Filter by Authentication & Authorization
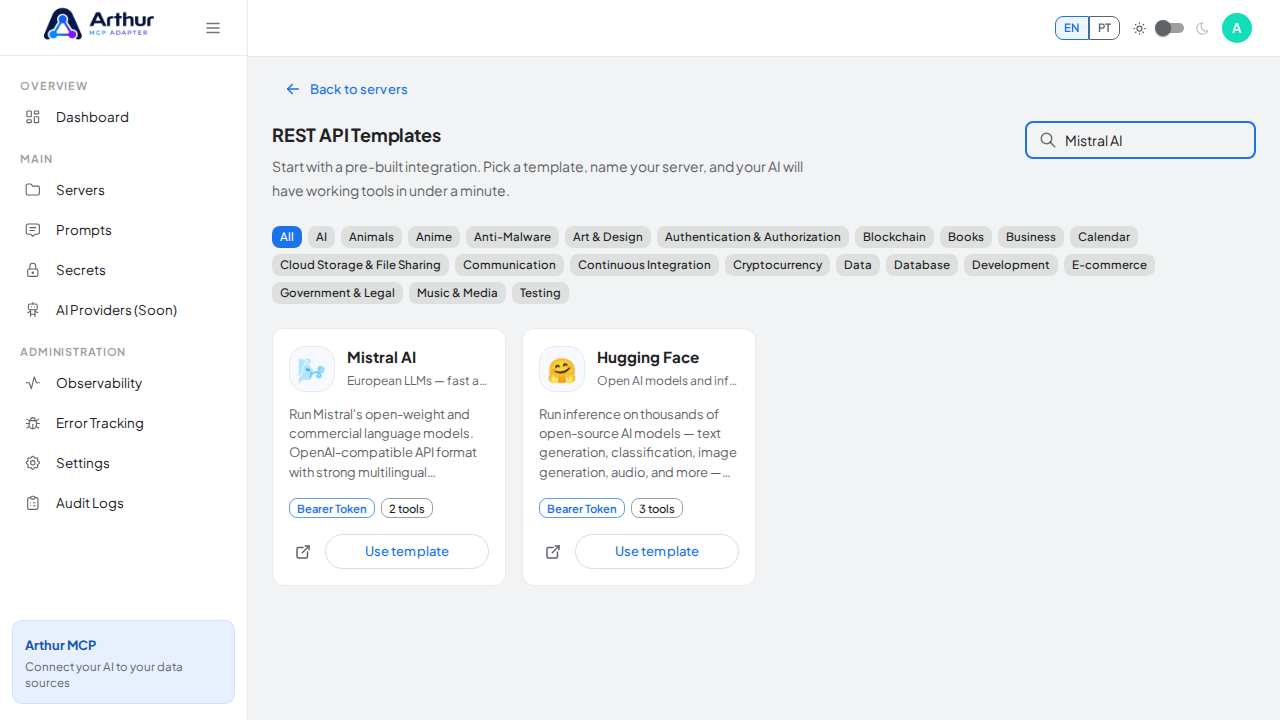Viewport: 1280px width, 720px height. (x=753, y=237)
